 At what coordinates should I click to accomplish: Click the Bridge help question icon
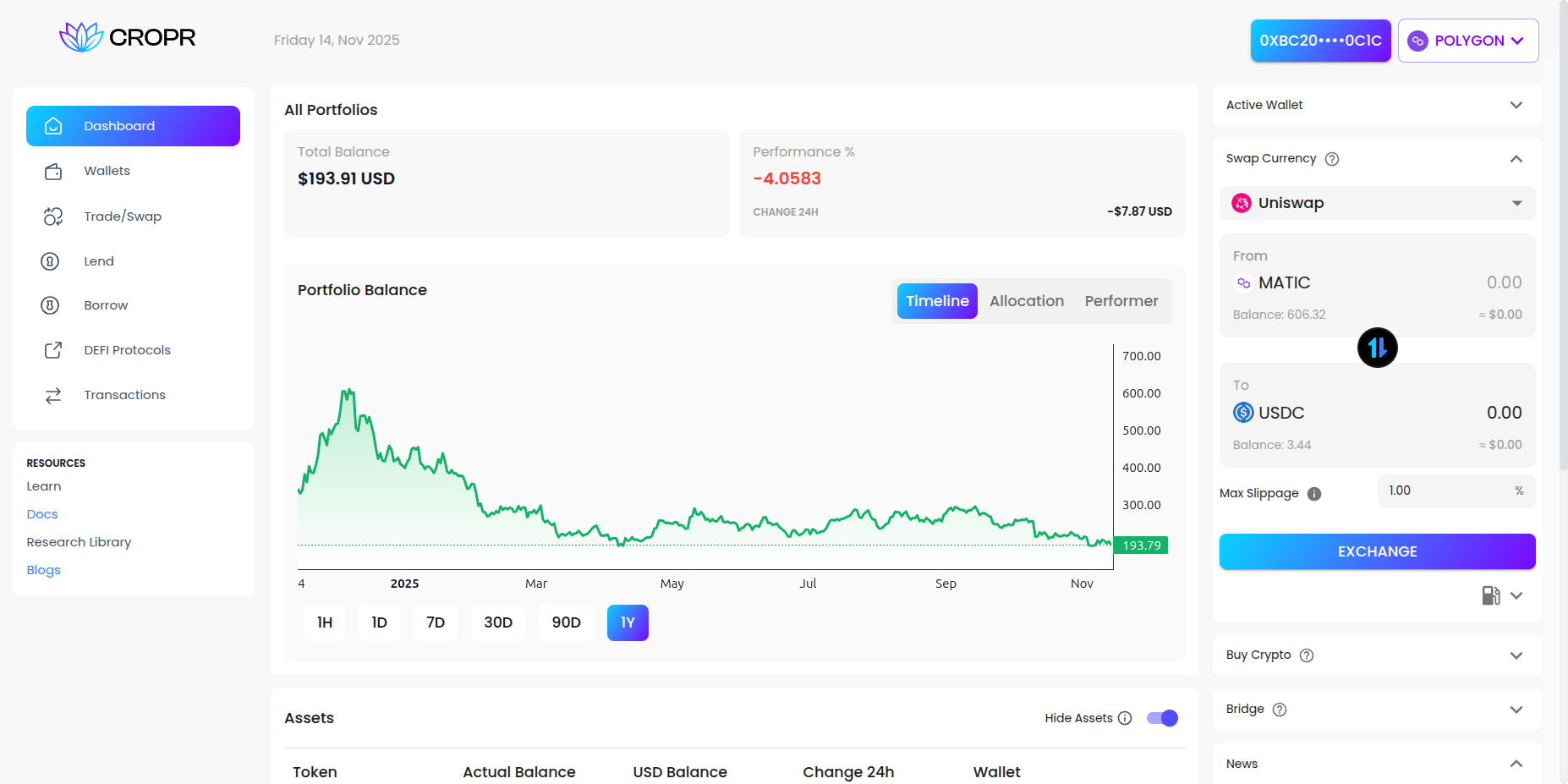pyautogui.click(x=1279, y=710)
